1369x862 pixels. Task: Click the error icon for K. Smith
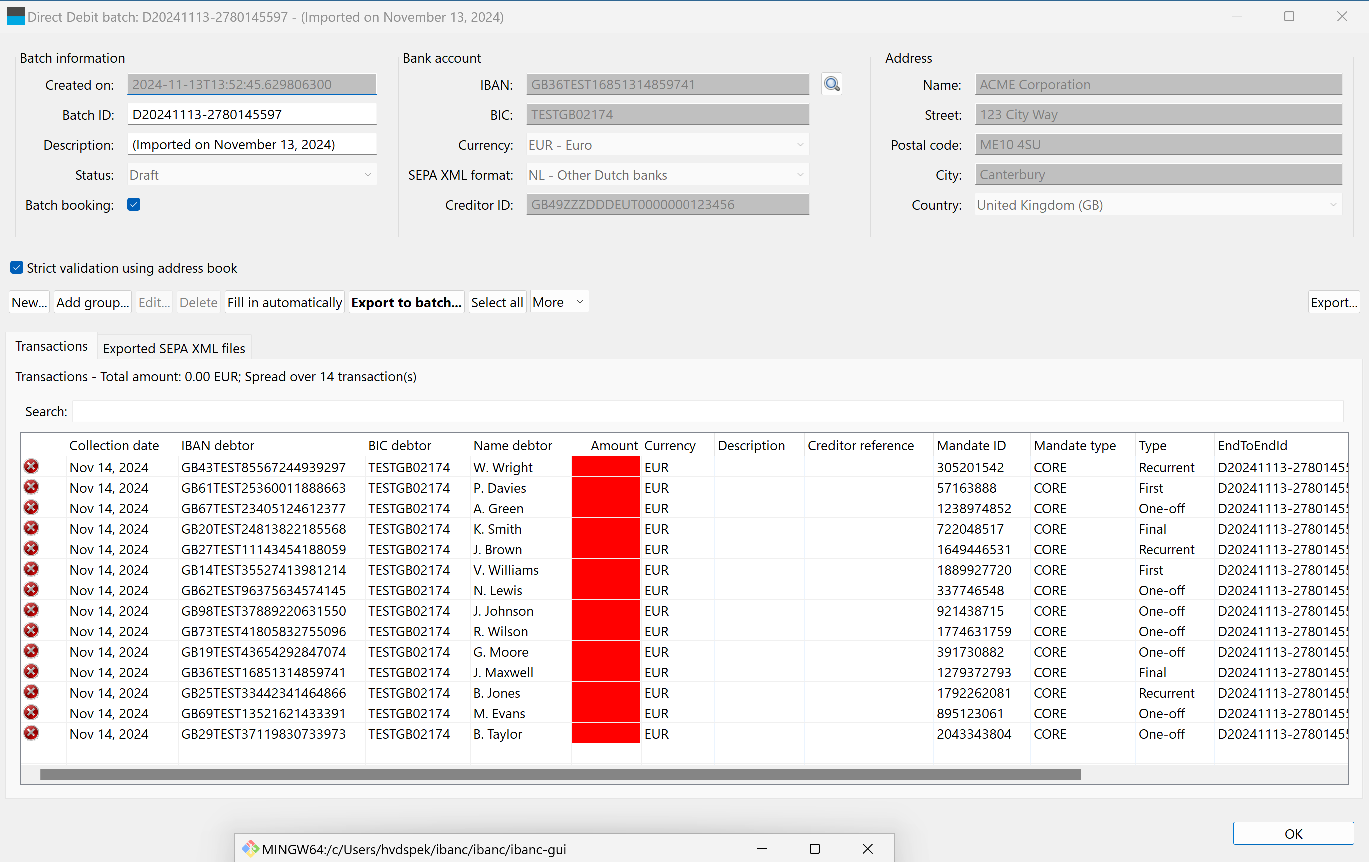point(31,528)
